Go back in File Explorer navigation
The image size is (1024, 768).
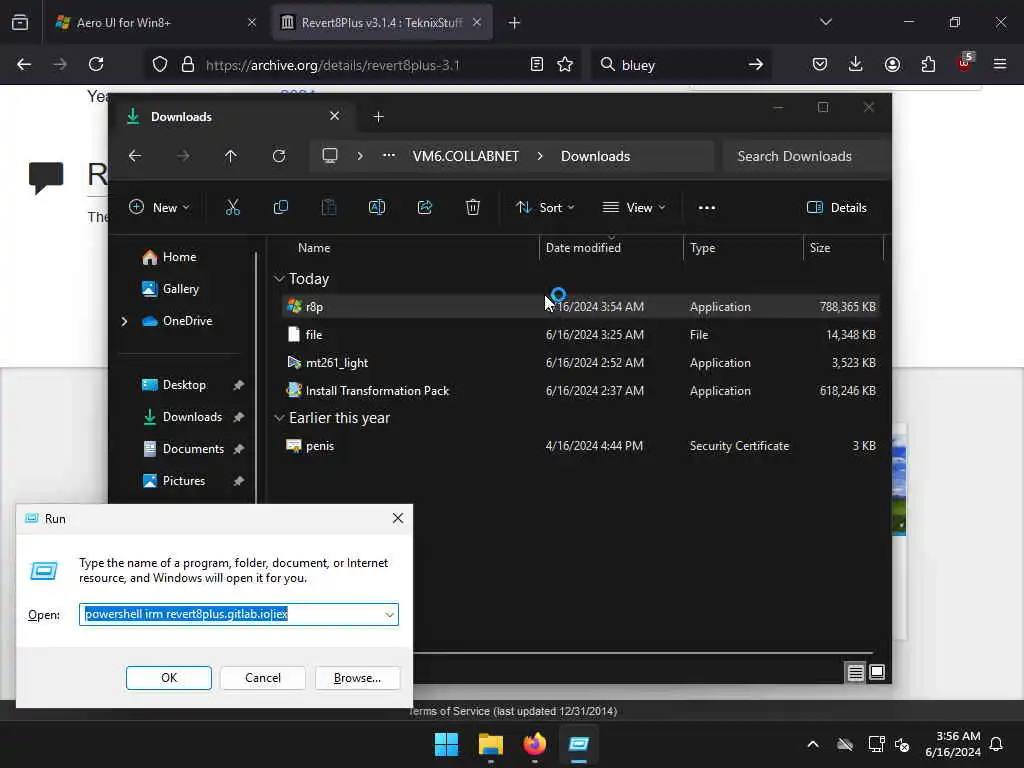pos(135,156)
